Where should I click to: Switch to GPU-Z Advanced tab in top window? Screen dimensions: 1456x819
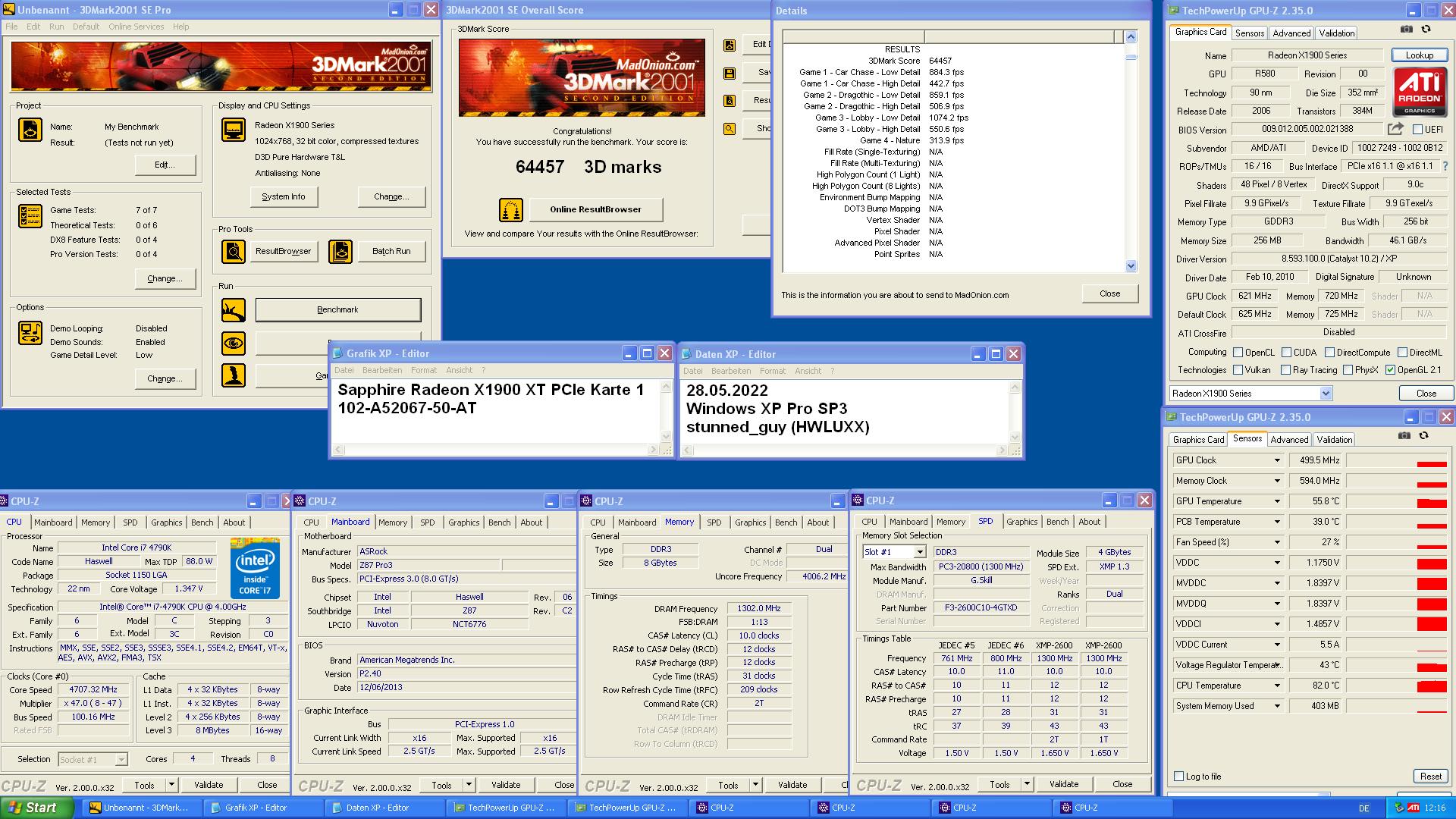[1291, 33]
